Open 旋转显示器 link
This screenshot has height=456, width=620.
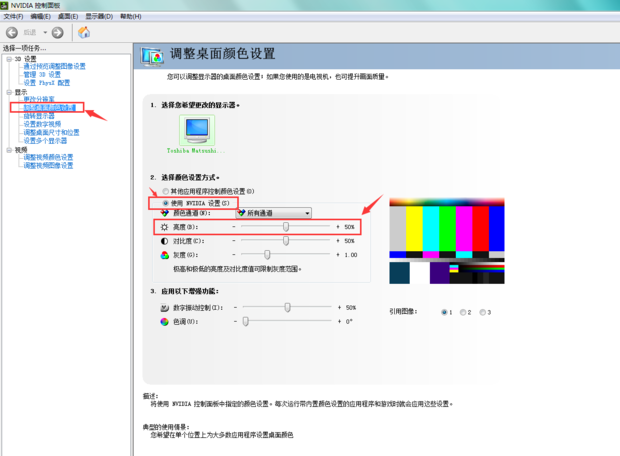point(39,116)
